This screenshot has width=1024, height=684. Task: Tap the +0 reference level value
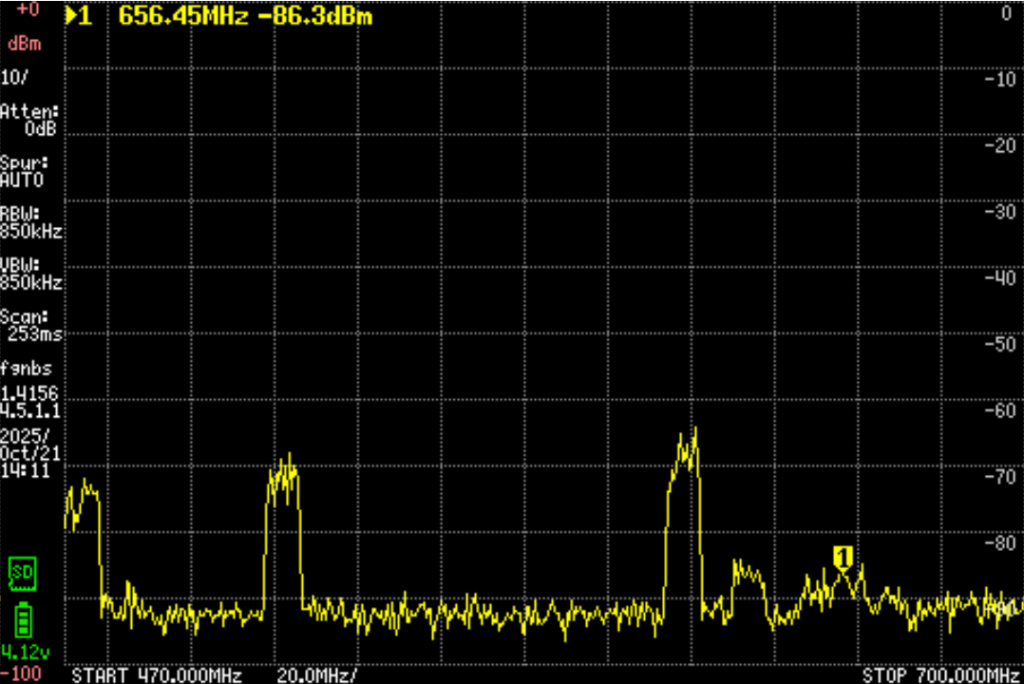click(27, 9)
